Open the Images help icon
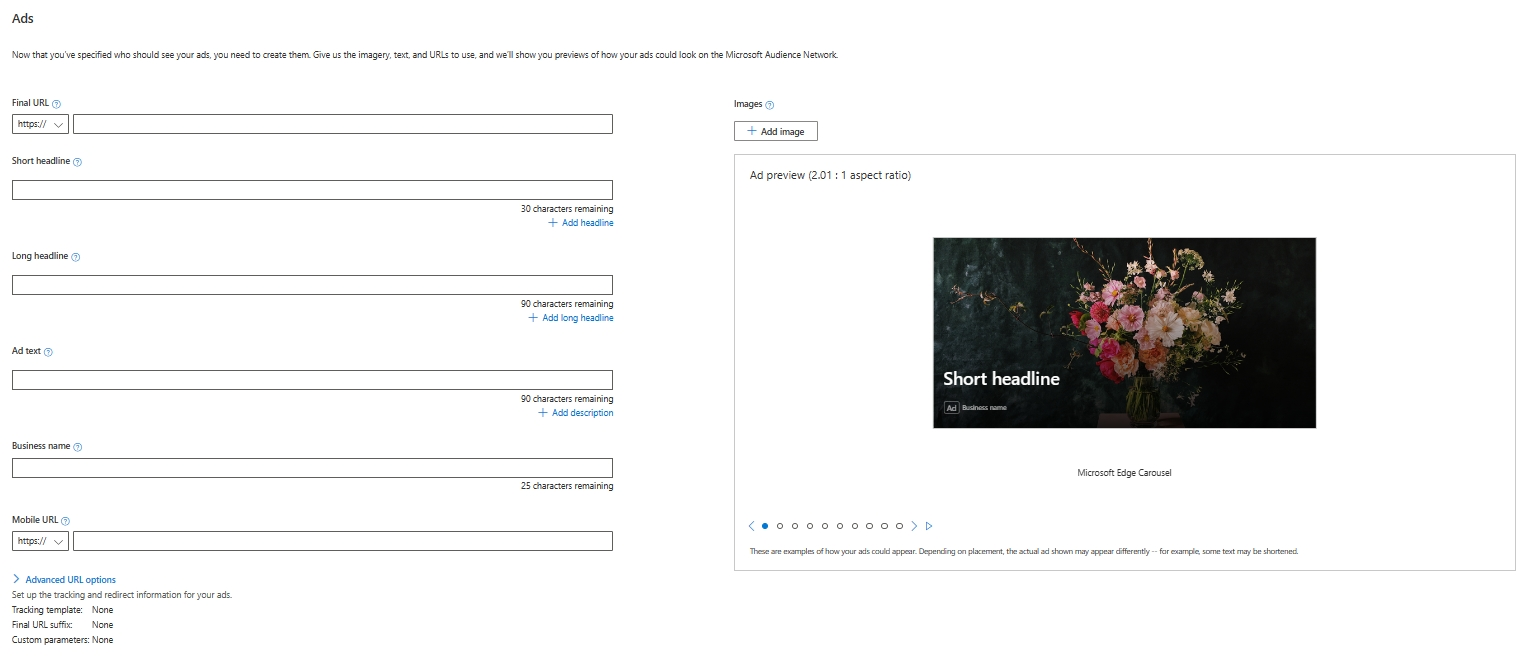The height and width of the screenshot is (657, 1525). [x=769, y=105]
